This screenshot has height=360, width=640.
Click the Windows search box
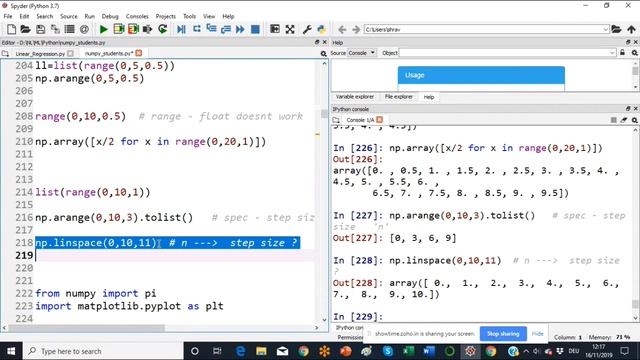click(x=104, y=351)
